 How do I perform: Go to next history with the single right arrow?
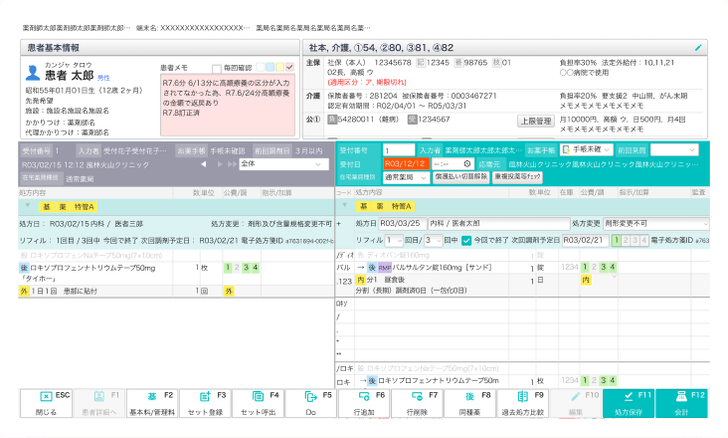(220, 164)
